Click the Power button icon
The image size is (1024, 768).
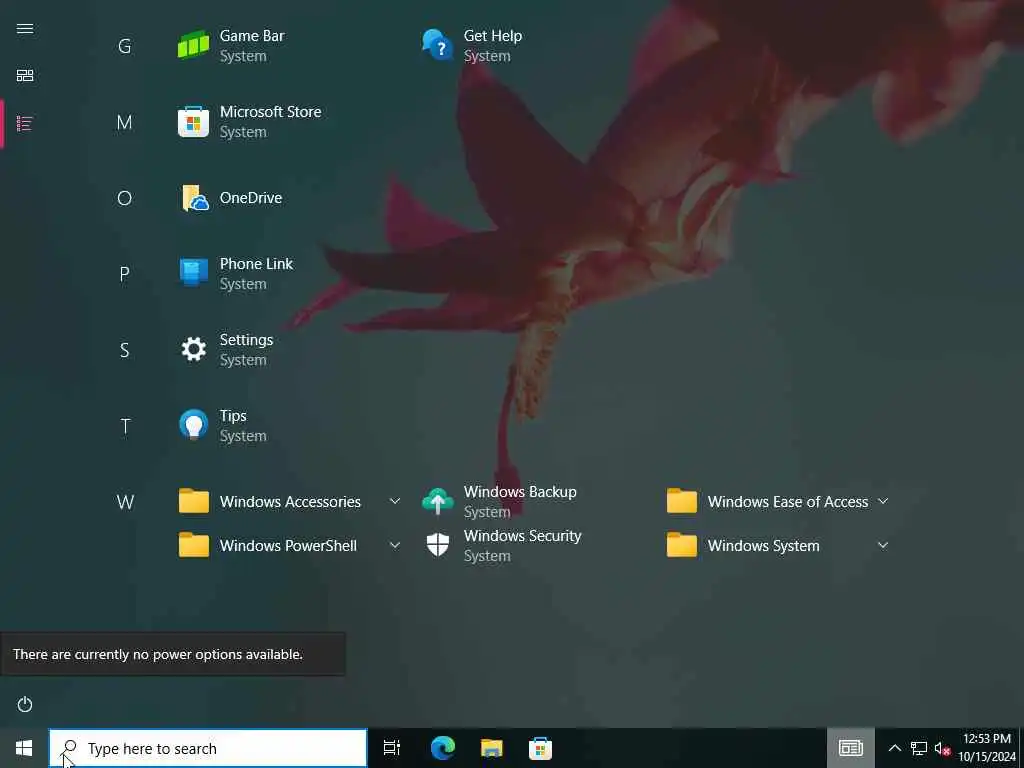[x=25, y=704]
